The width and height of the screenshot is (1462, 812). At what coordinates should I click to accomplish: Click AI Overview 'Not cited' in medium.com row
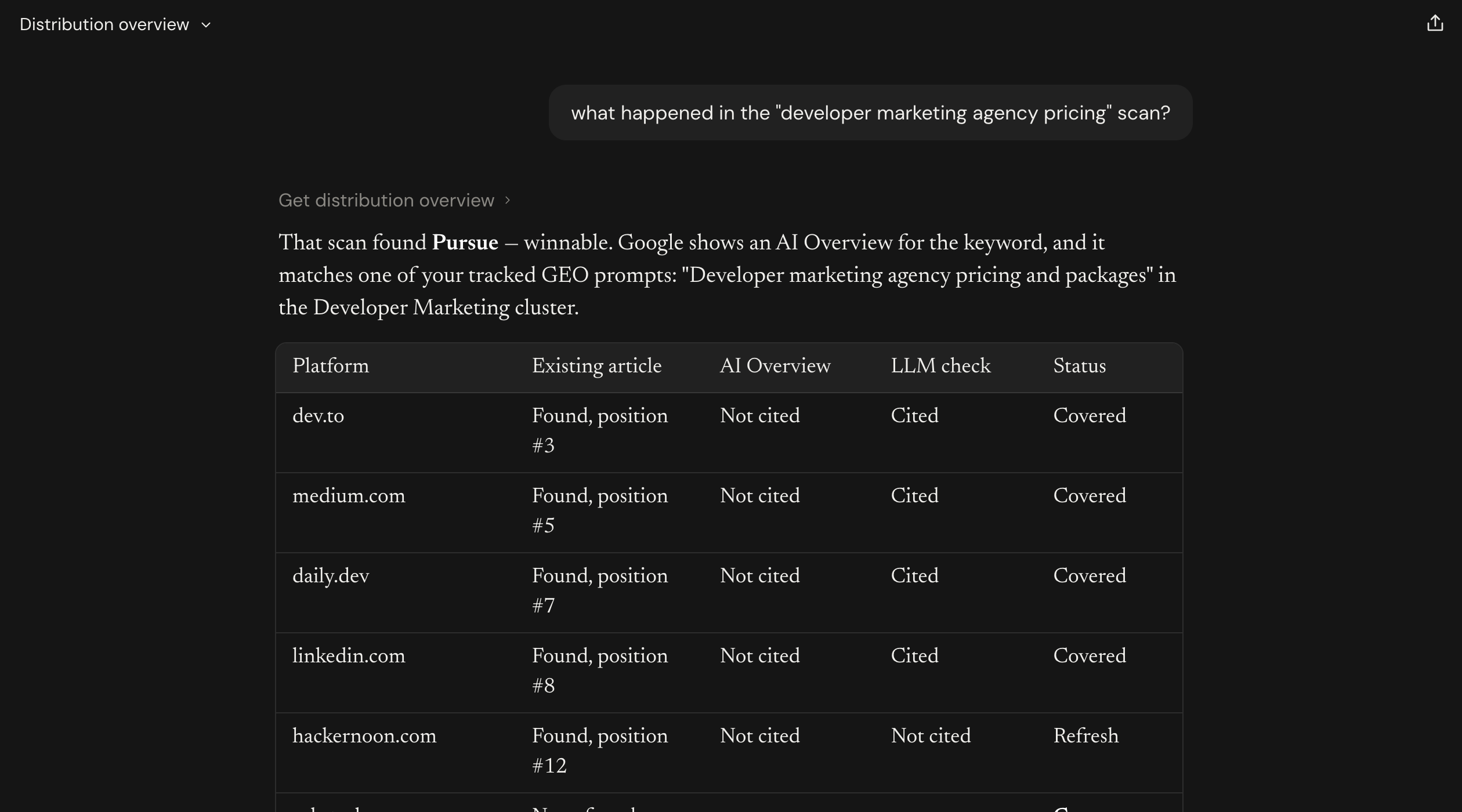(759, 496)
